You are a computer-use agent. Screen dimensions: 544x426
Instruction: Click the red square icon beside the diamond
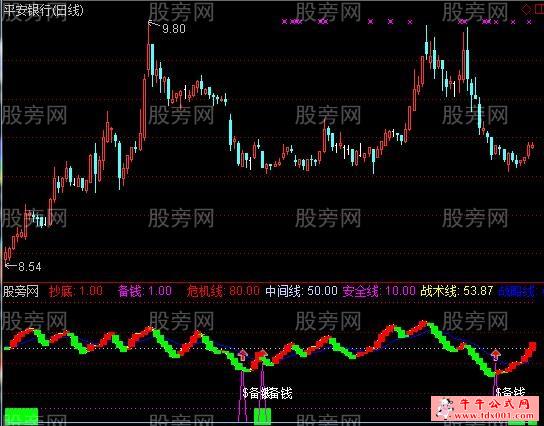click(539, 10)
